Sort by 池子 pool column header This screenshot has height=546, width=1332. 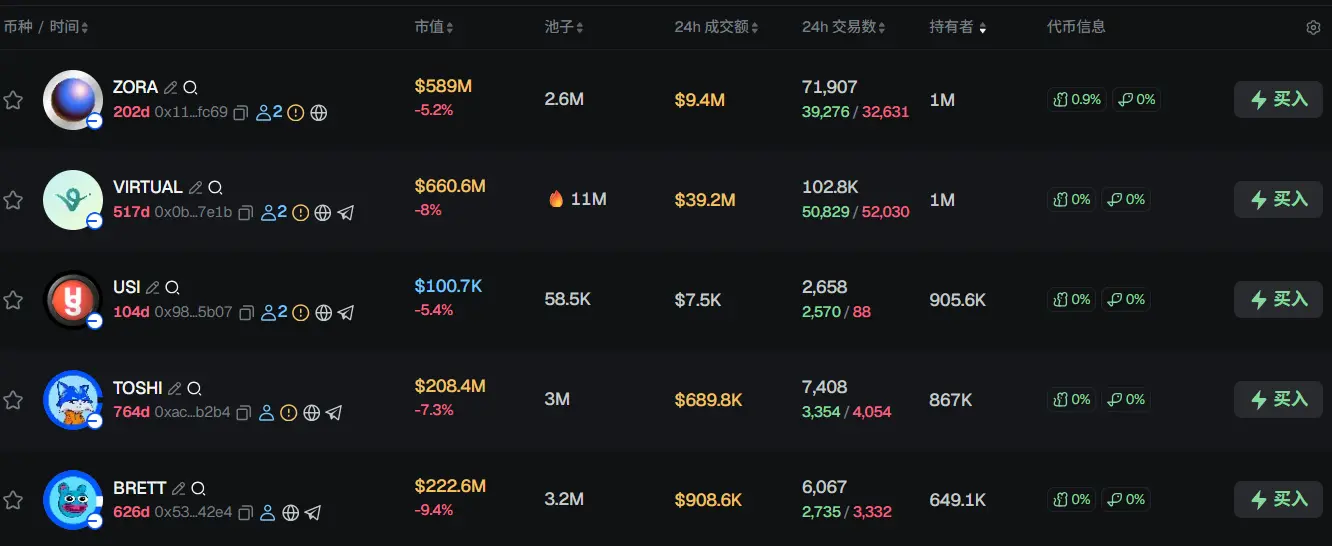(x=564, y=28)
